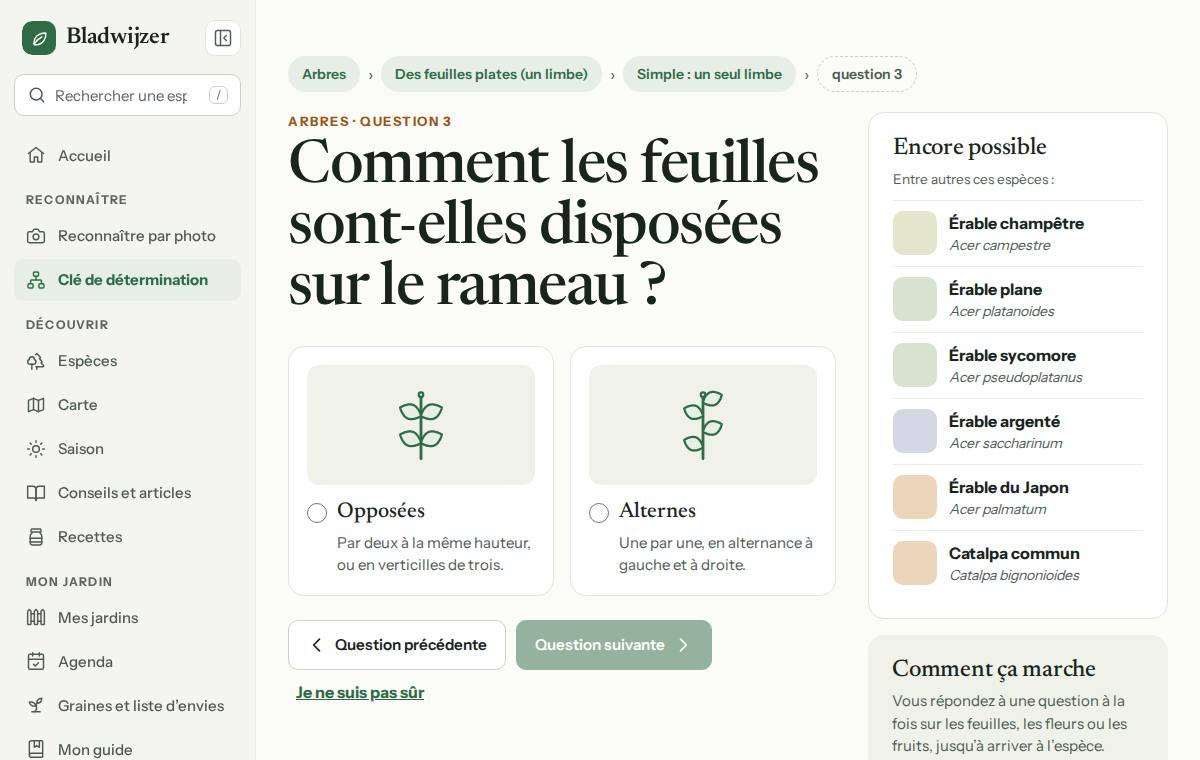1200x760 pixels.
Task: Click the Mes jardins fence icon
Action: [36, 618]
